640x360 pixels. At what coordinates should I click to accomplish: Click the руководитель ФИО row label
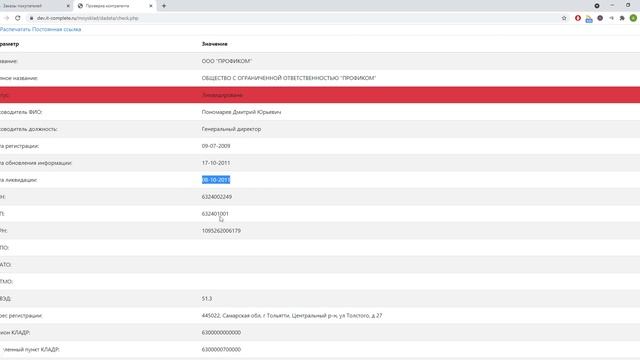coord(21,112)
